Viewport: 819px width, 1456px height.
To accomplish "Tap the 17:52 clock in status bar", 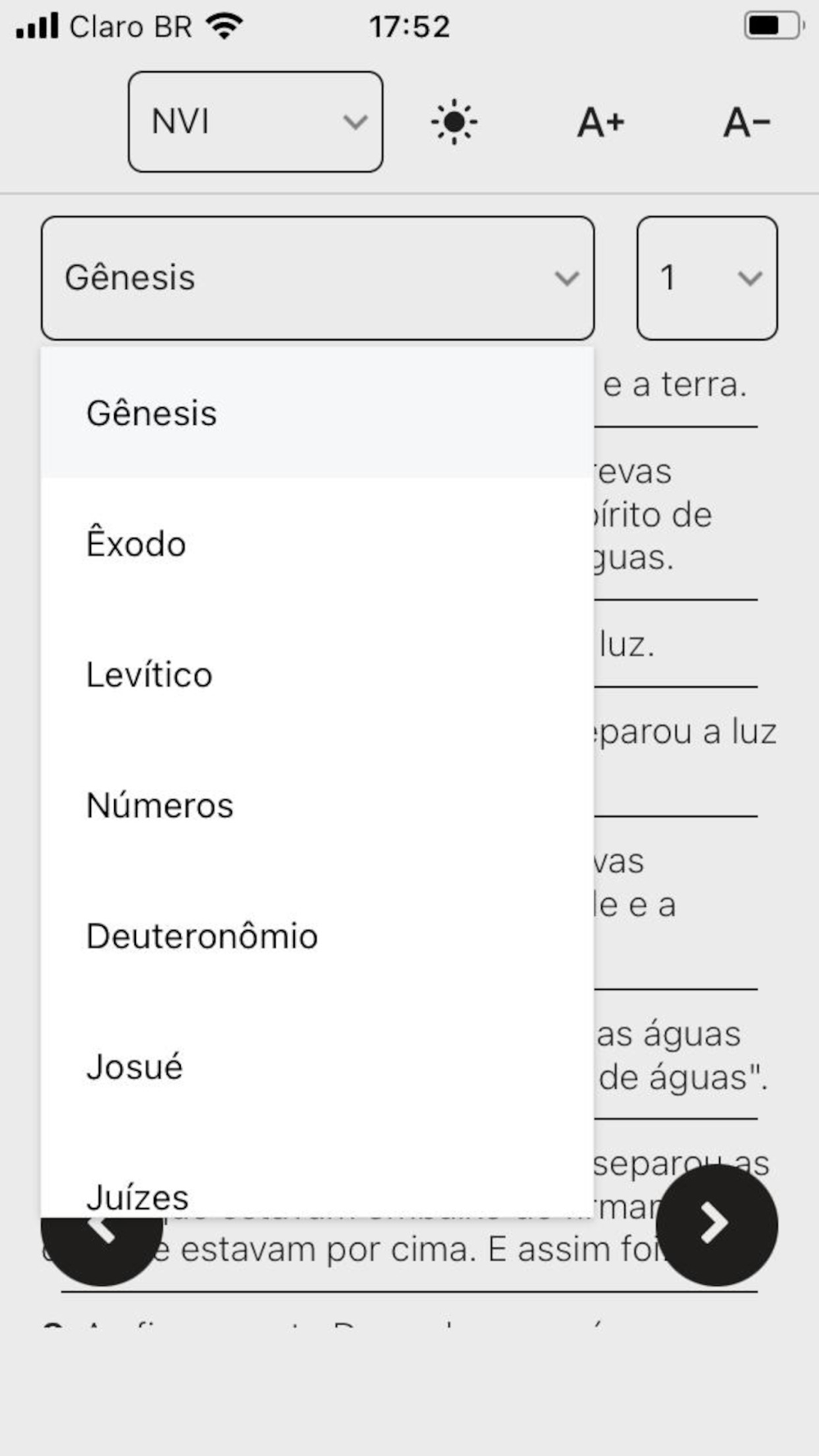I will click(x=409, y=27).
